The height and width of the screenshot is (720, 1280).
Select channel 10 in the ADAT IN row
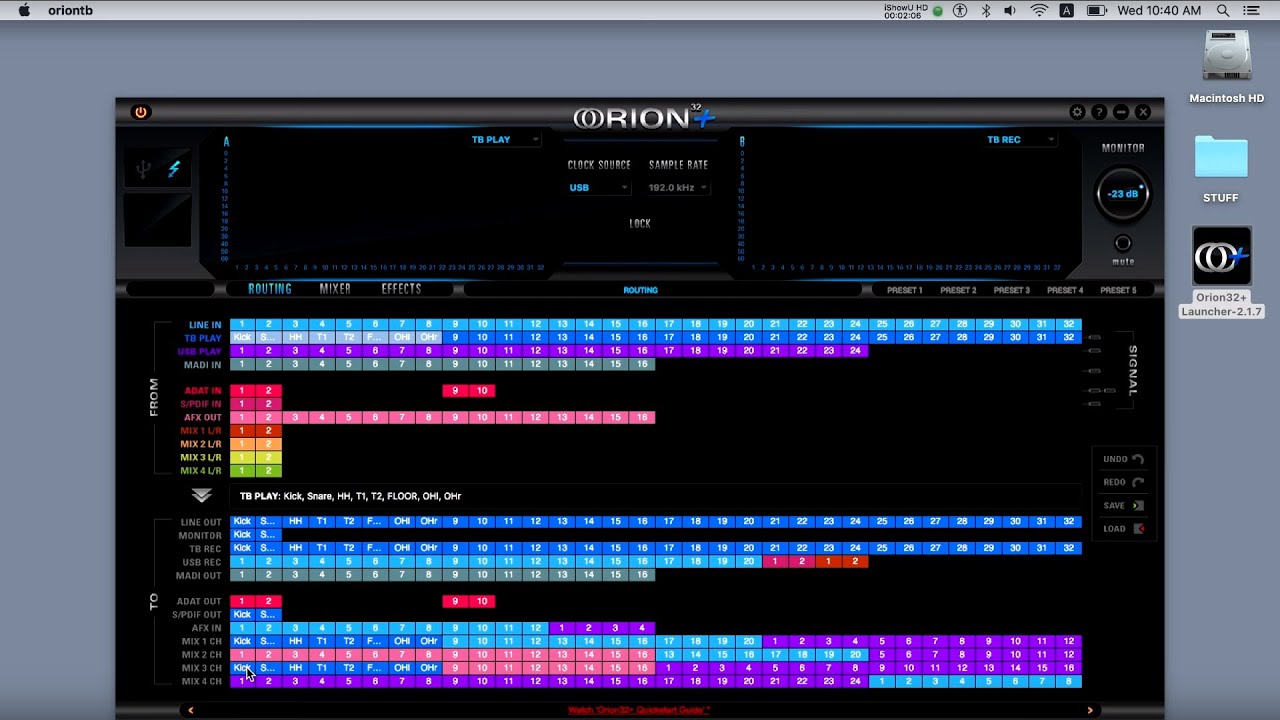coord(482,391)
